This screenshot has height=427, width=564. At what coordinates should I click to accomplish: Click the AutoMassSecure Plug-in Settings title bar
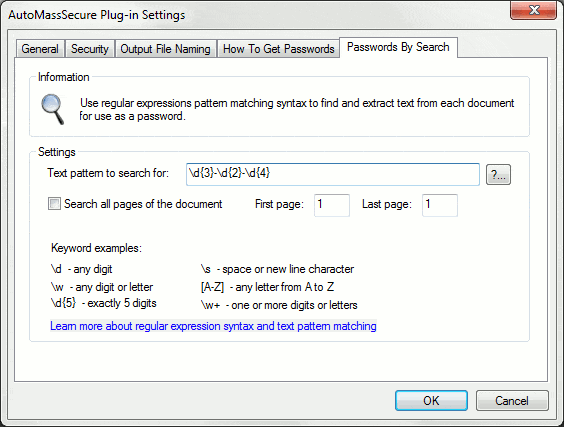(252, 15)
